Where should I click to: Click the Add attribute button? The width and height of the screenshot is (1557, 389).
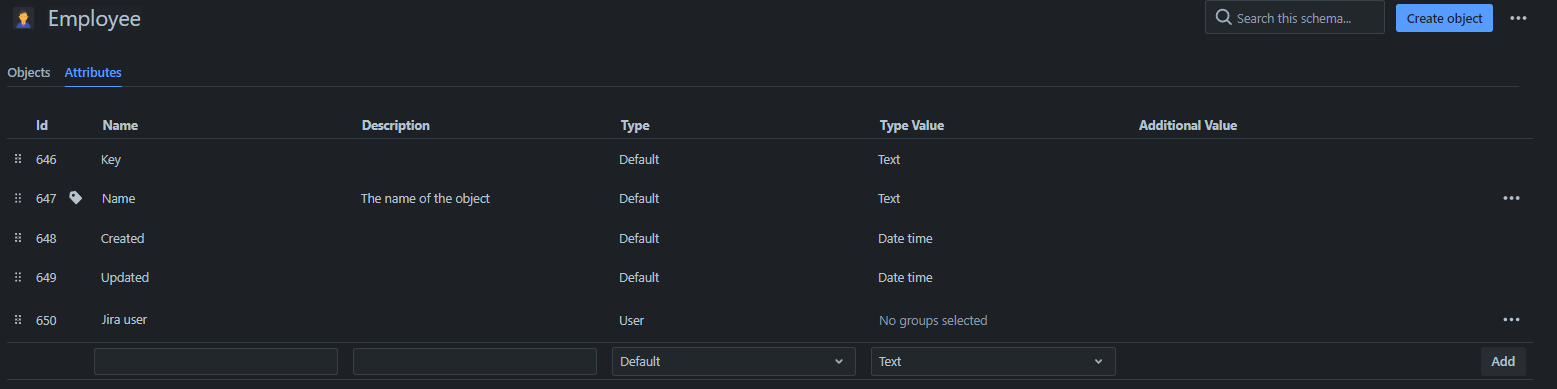click(1503, 361)
